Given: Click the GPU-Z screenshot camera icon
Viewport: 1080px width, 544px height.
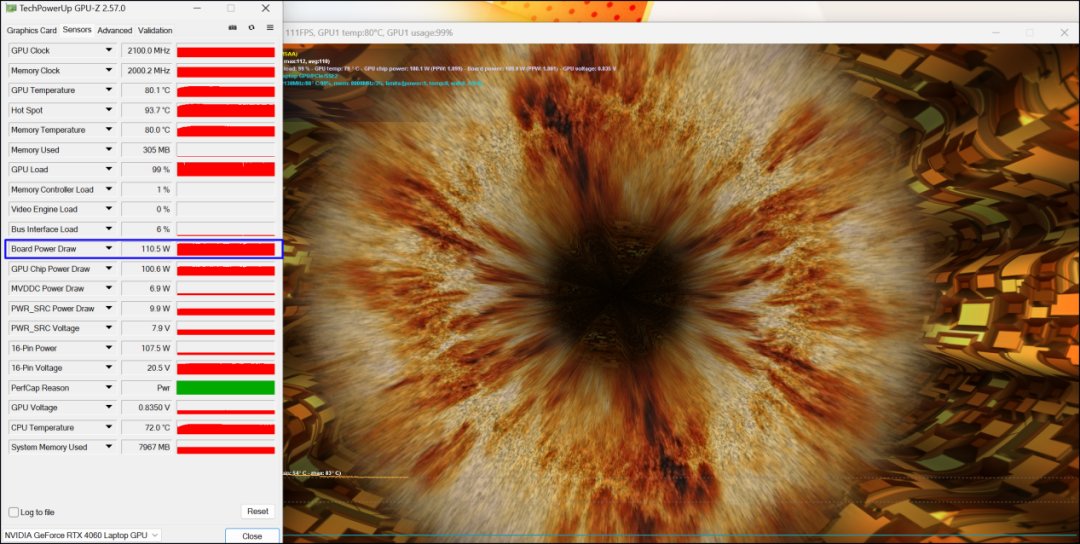Looking at the screenshot, I should click(233, 28).
